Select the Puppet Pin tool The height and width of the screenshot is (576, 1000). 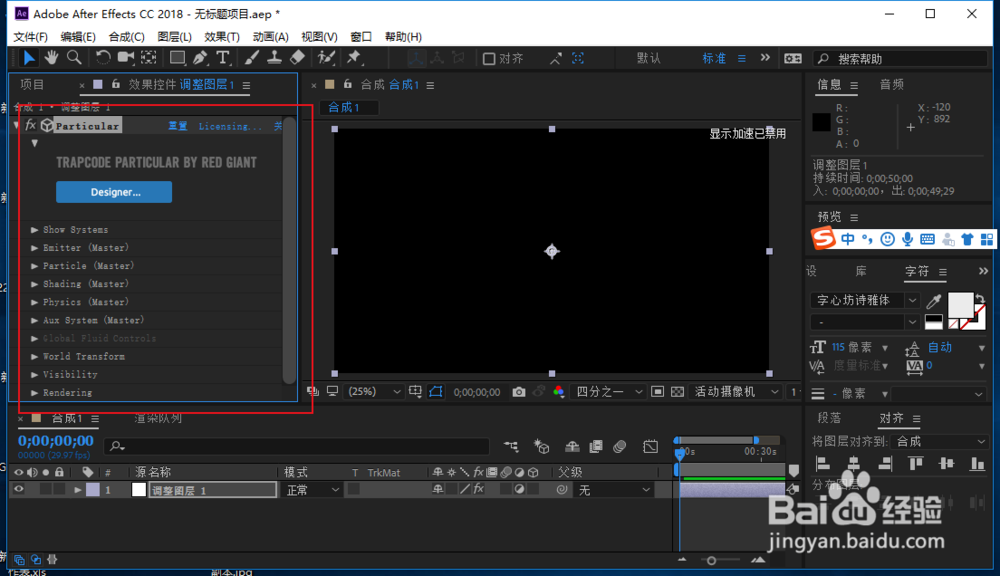(354, 58)
